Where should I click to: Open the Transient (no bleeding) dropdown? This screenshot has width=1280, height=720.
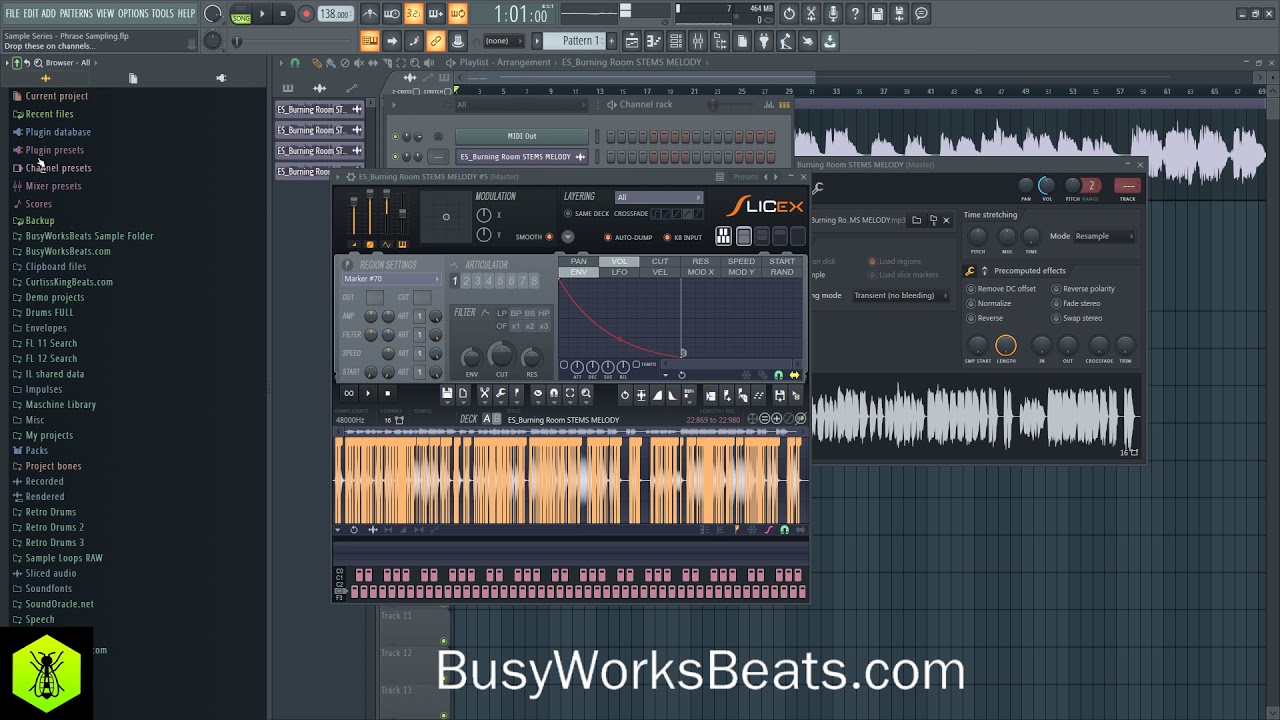[899, 296]
